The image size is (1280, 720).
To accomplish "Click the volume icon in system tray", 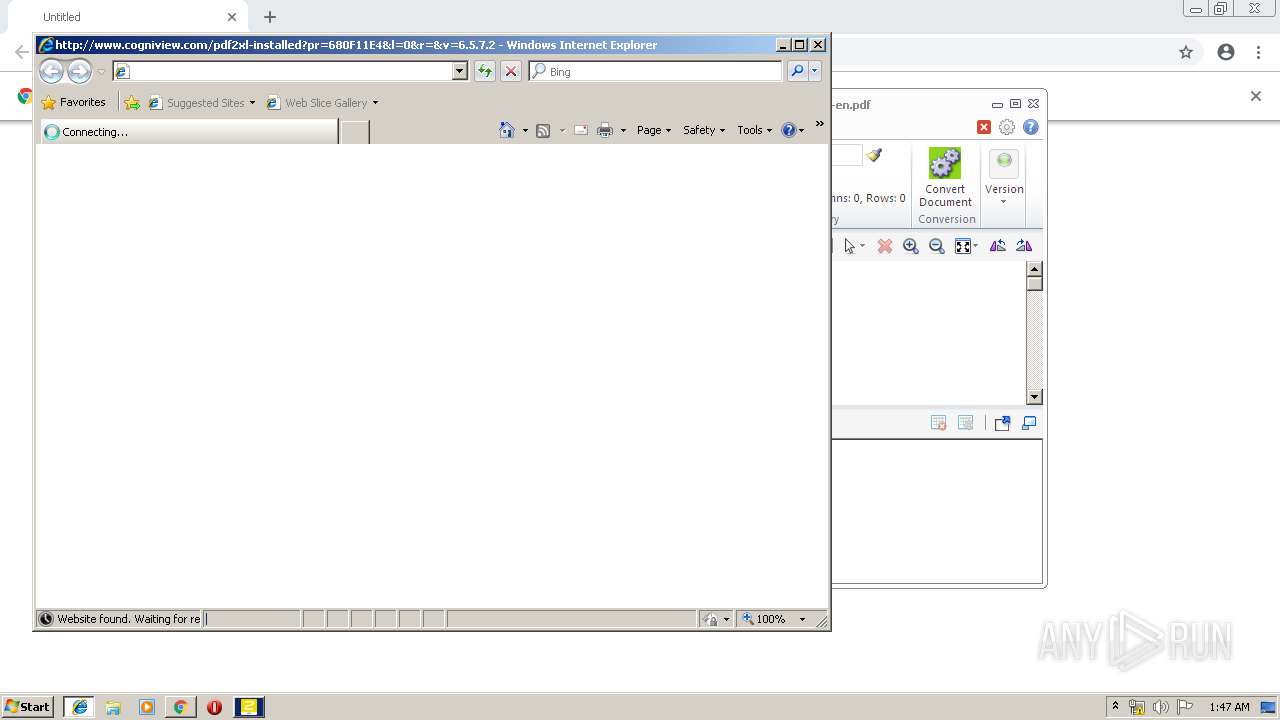I will pyautogui.click(x=1160, y=707).
